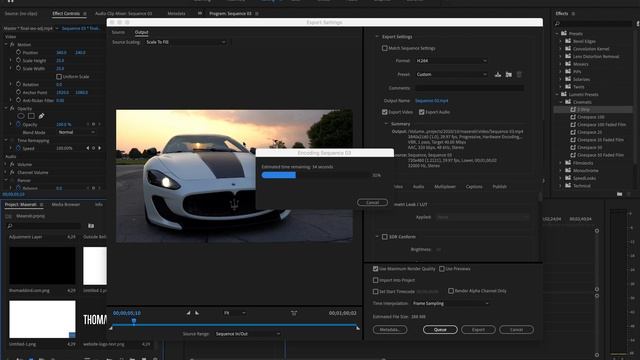Open Format dropdown showing H.264
Viewport: 640px width, 360px height.
click(451, 60)
